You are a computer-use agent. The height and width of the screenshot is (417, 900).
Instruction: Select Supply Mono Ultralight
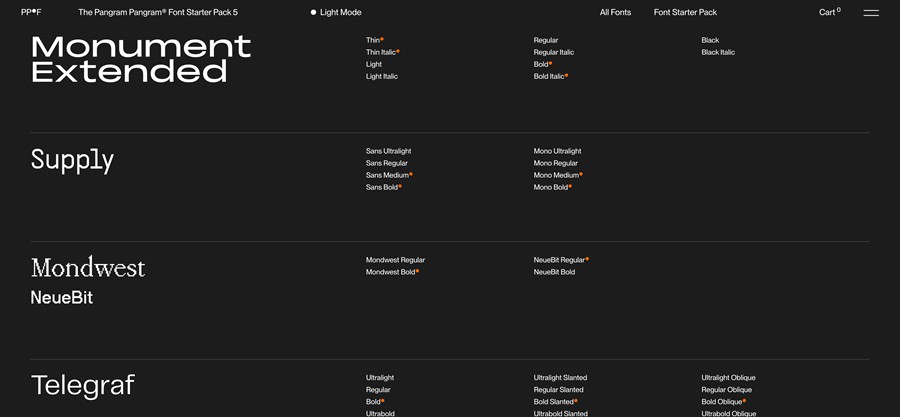pos(557,151)
